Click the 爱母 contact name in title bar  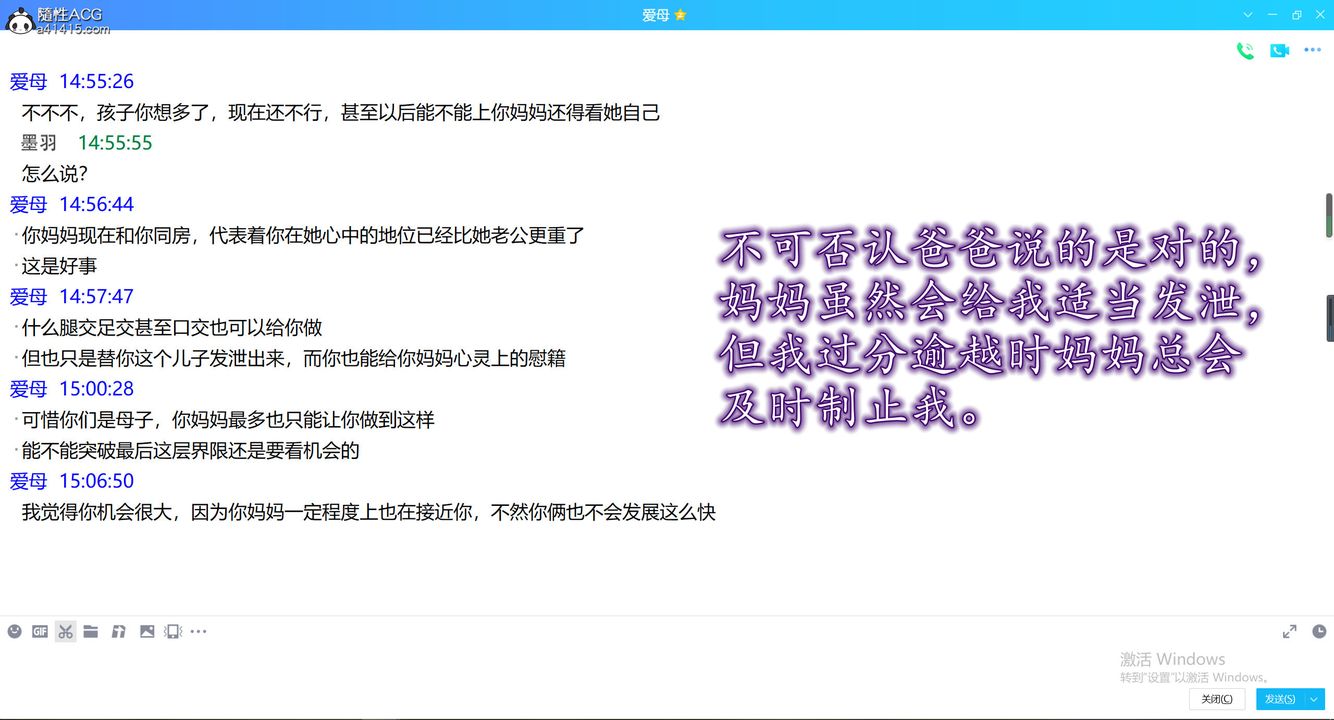point(655,15)
